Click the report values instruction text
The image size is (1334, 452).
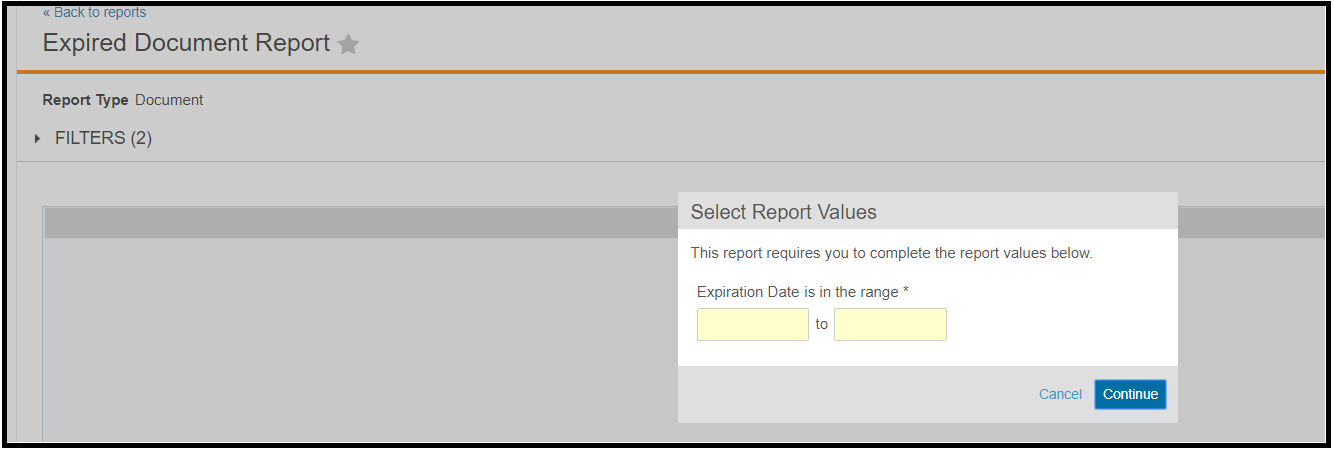[891, 253]
